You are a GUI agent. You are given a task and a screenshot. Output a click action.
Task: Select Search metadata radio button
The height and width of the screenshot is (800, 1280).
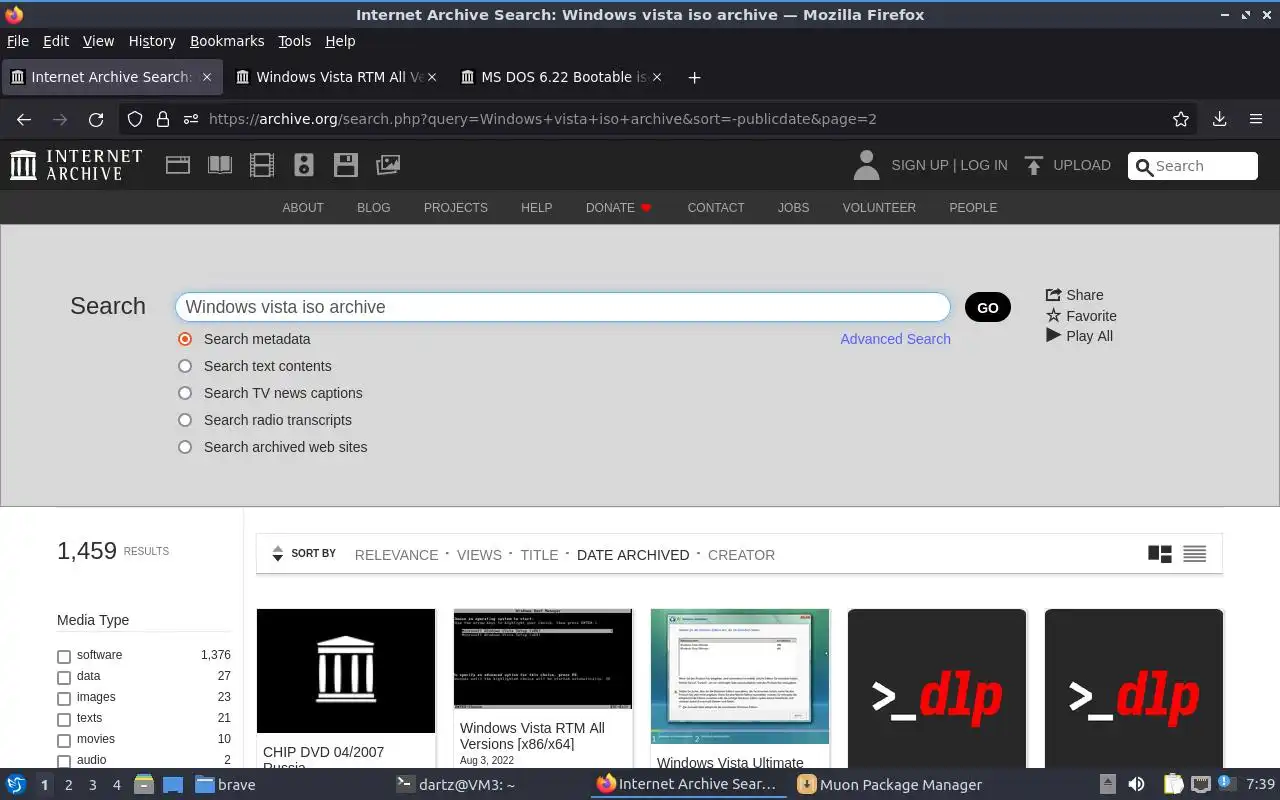[185, 339]
